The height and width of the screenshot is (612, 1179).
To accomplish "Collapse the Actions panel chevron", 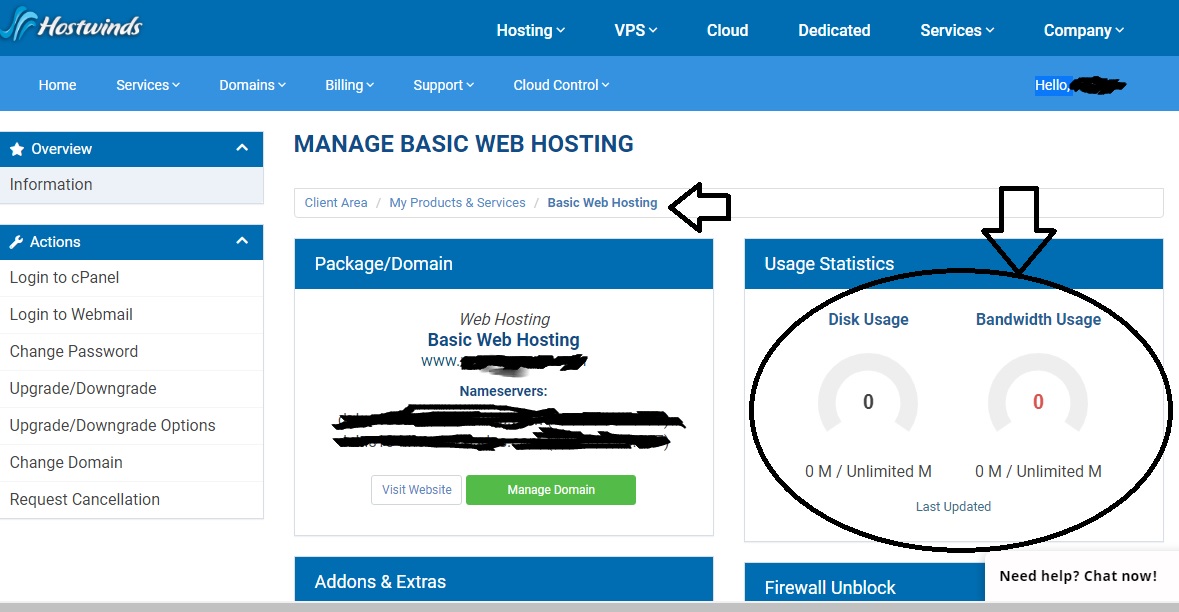I will coord(242,241).
